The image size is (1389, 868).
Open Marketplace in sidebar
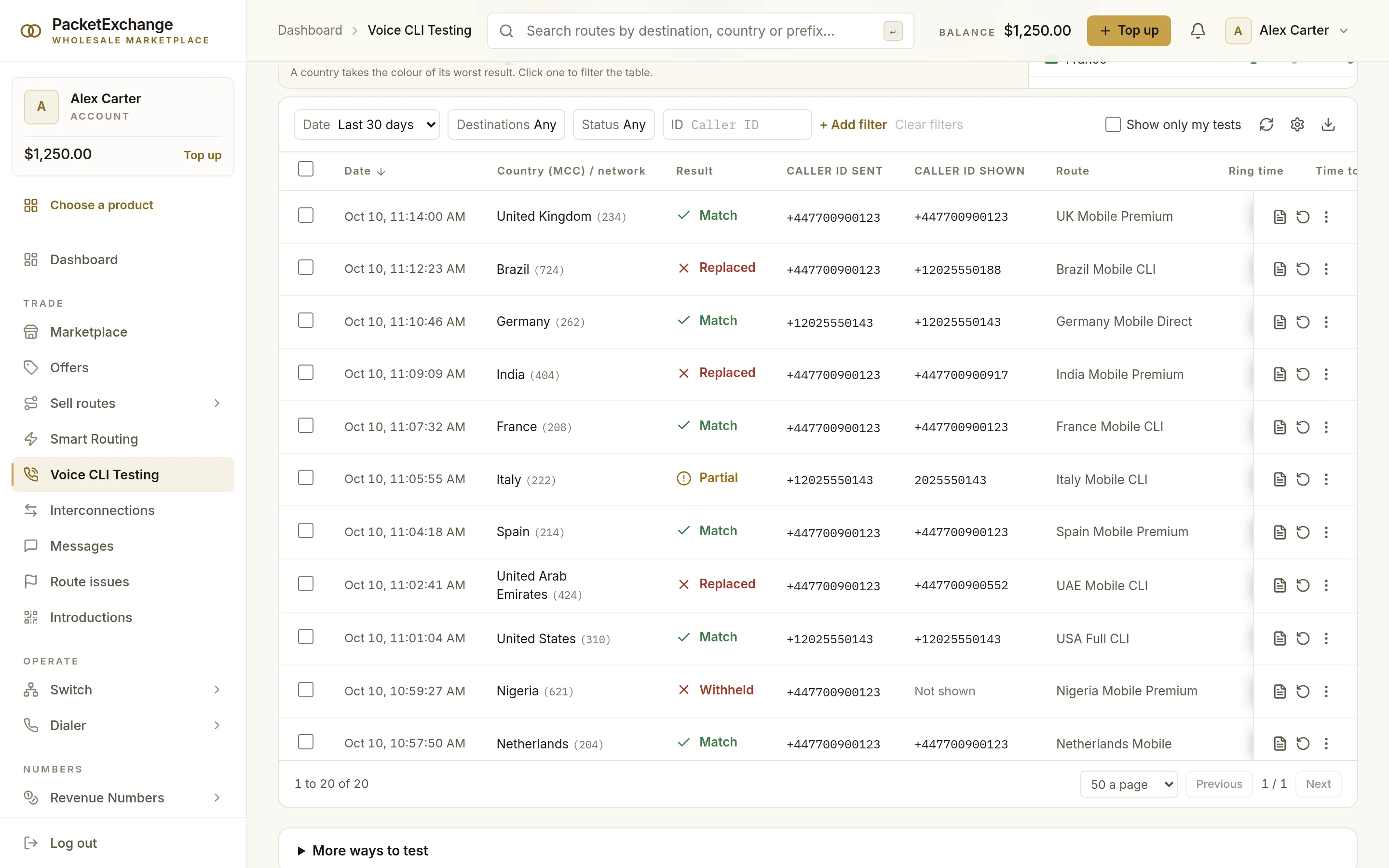coord(123,332)
